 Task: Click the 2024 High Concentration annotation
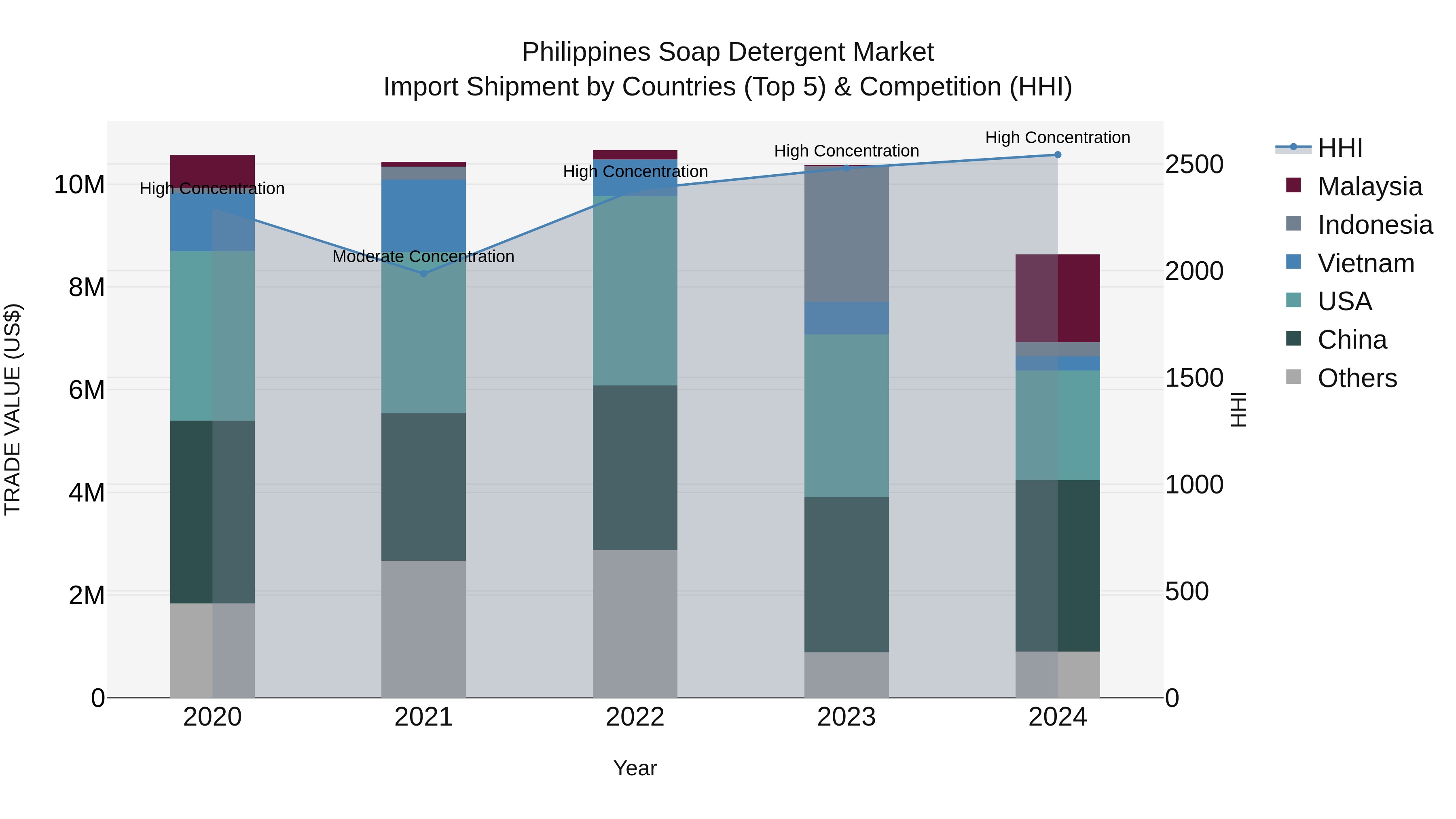click(x=1058, y=138)
